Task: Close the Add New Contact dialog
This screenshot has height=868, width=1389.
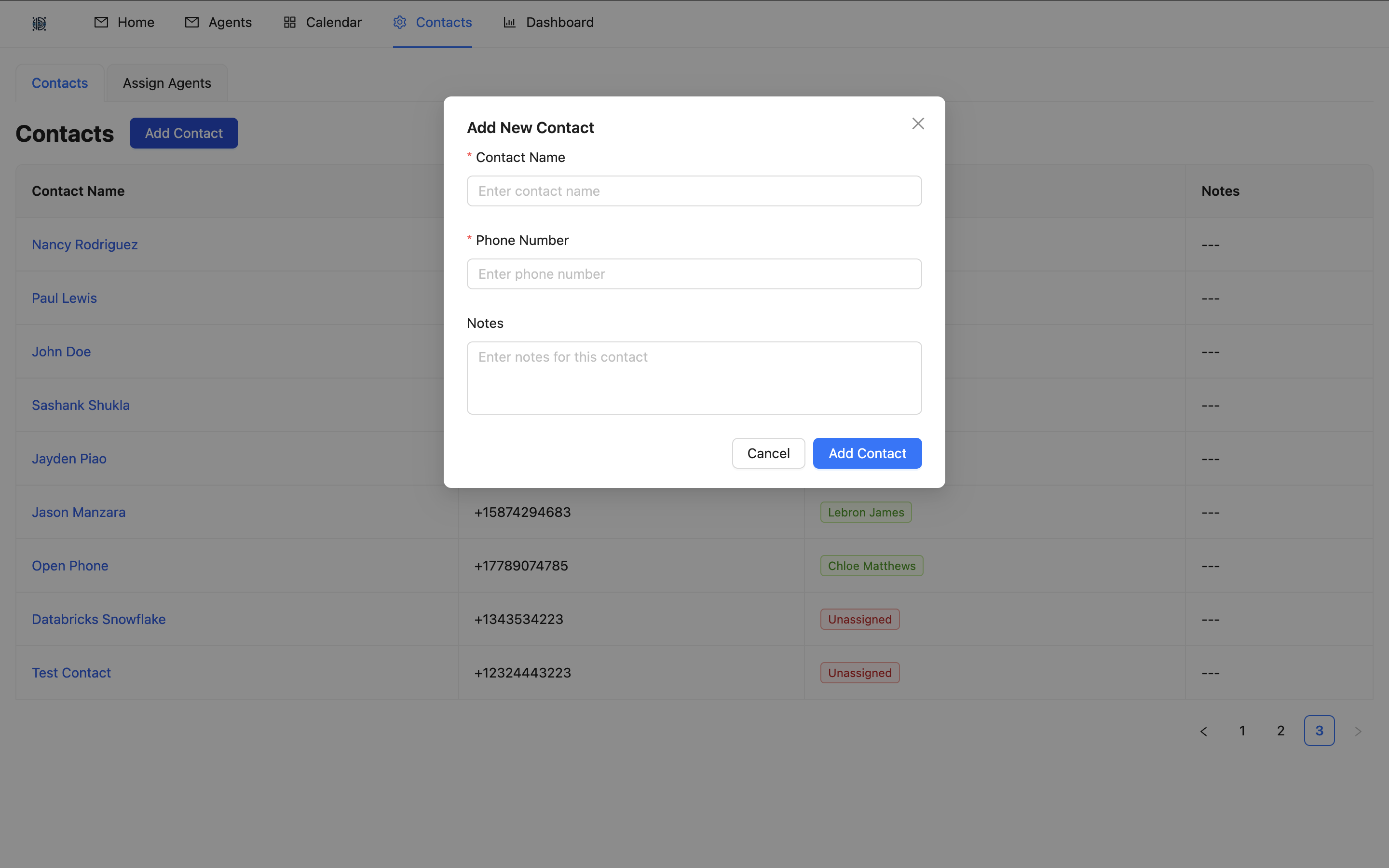Action: point(918,123)
